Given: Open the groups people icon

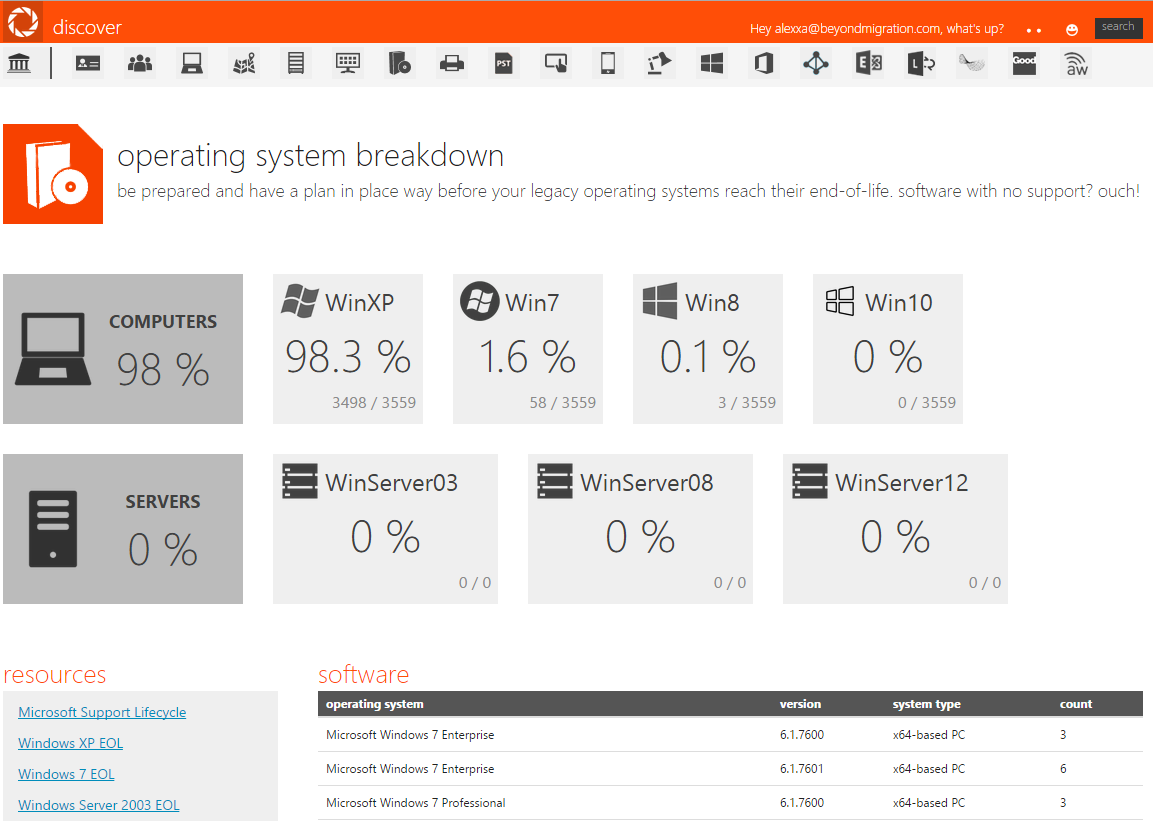Looking at the screenshot, I should (140, 63).
